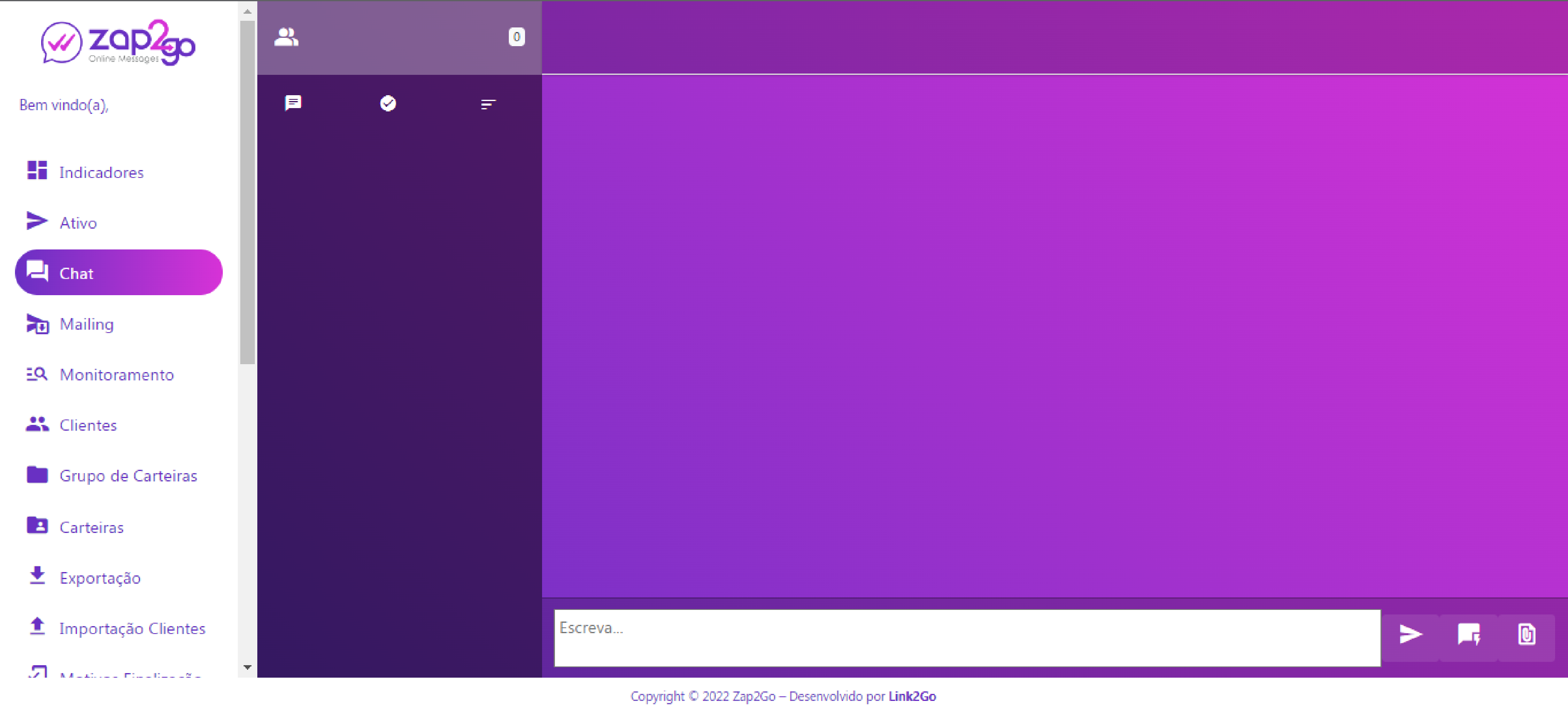Click the Escreva message text field
1568x708 pixels.
click(x=966, y=637)
